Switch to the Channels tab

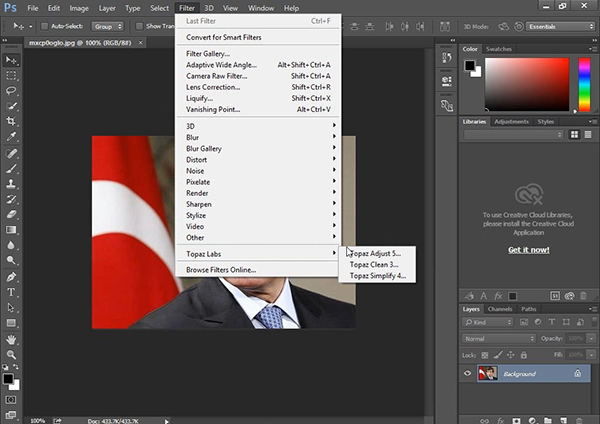[500, 309]
